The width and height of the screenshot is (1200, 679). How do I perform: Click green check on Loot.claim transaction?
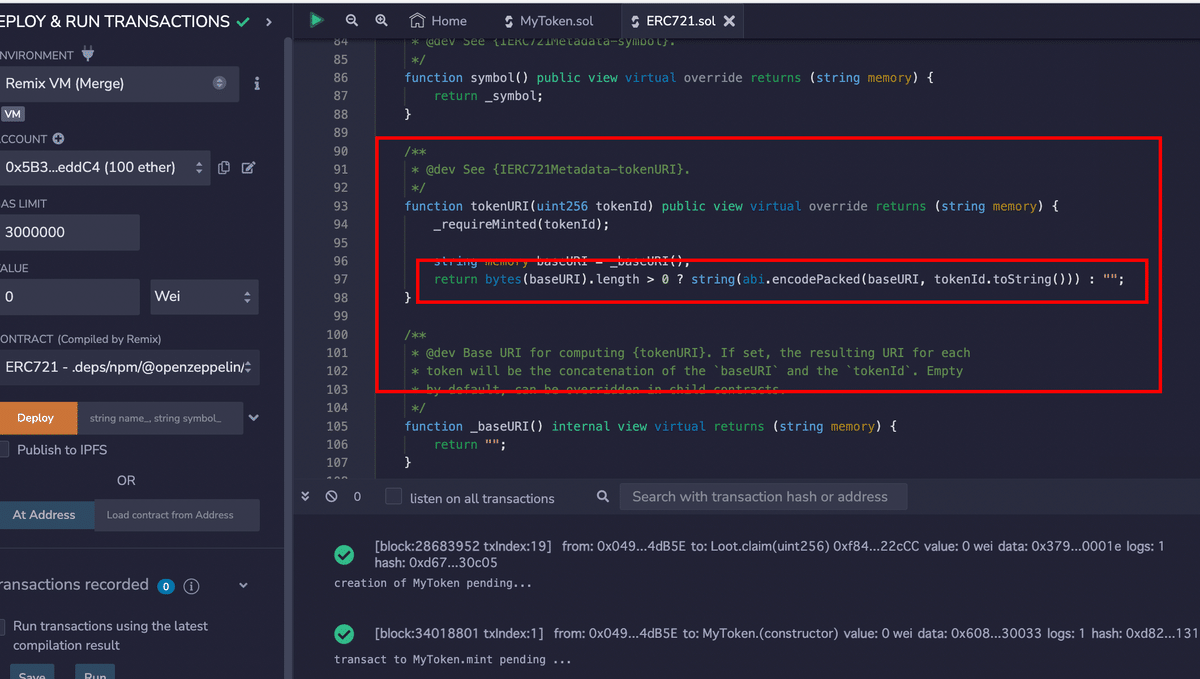tap(344, 555)
